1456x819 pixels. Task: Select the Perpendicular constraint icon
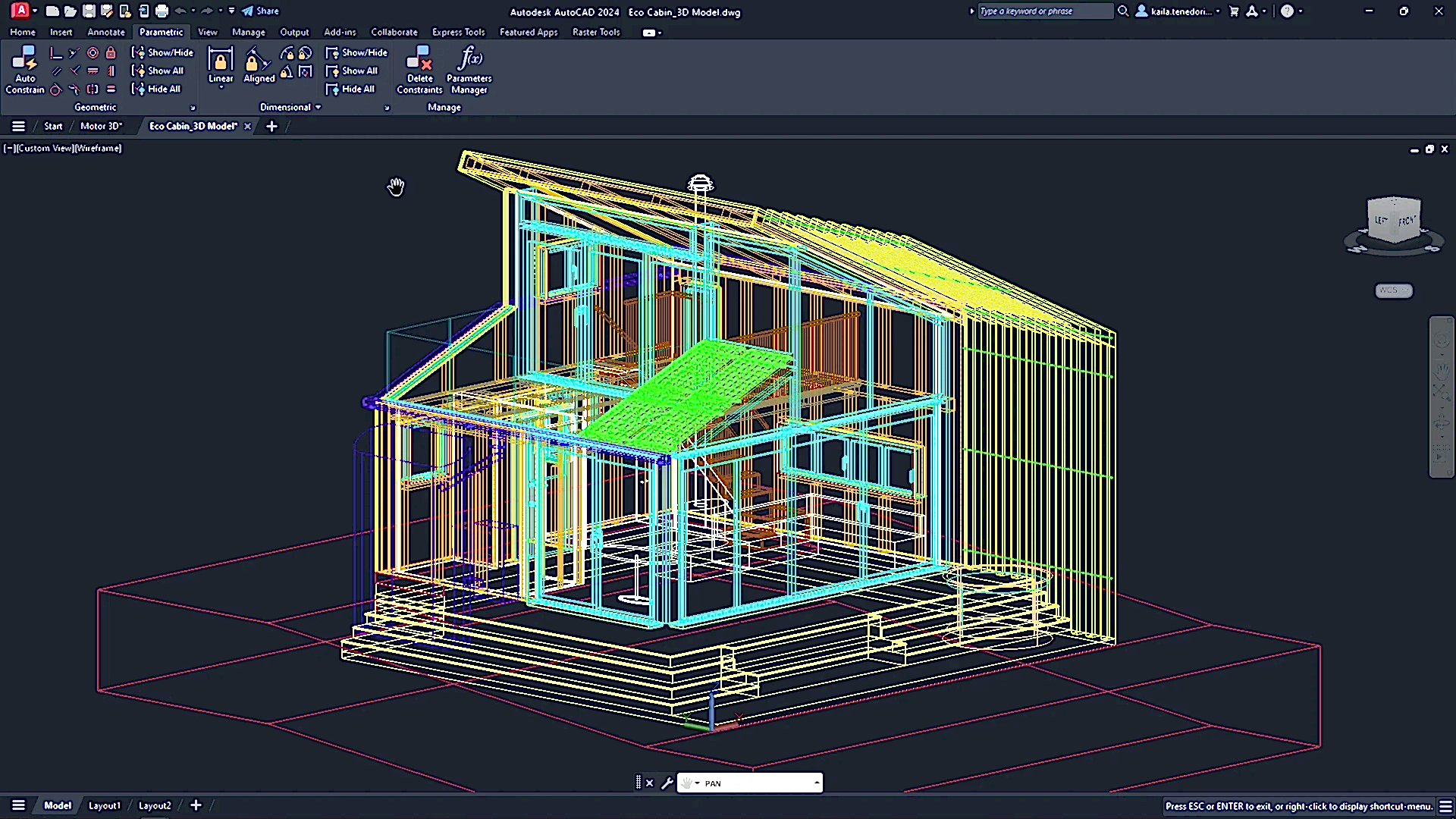tap(74, 71)
